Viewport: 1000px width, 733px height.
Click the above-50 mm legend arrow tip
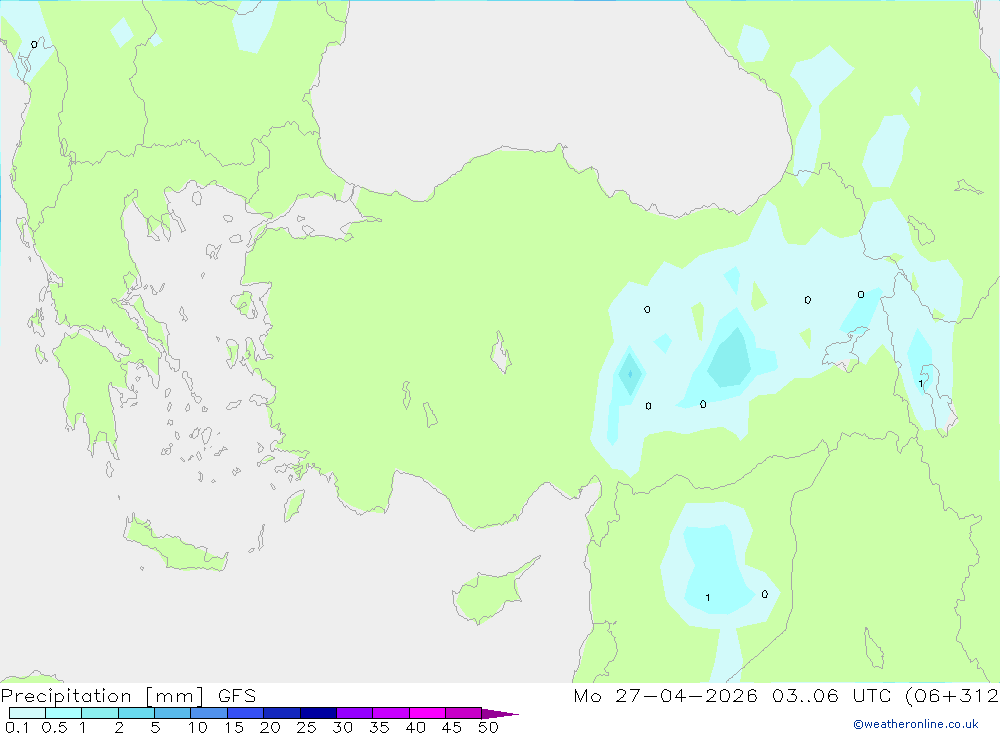[500, 714]
